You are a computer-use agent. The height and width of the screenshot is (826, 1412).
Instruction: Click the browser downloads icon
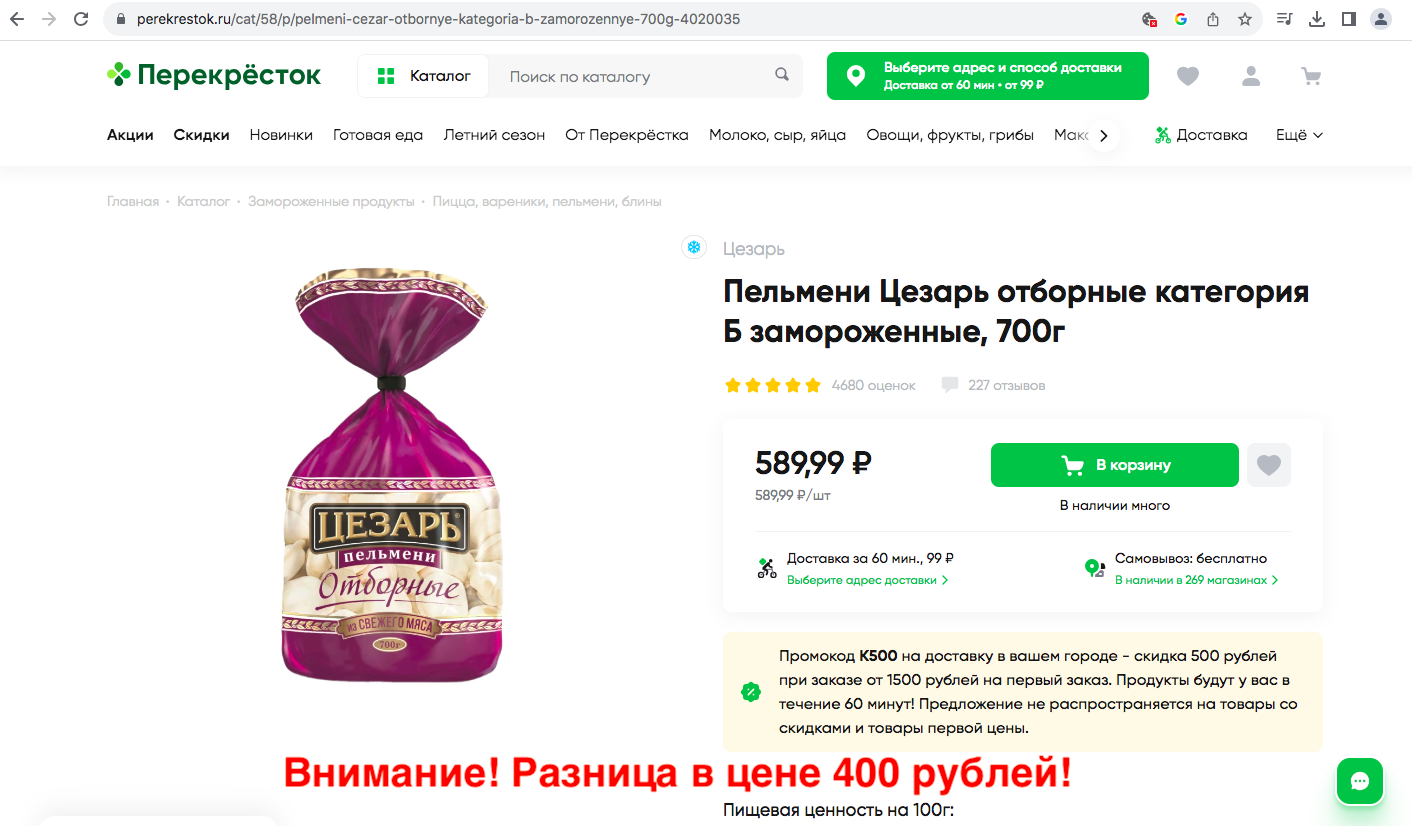[x=1317, y=19]
